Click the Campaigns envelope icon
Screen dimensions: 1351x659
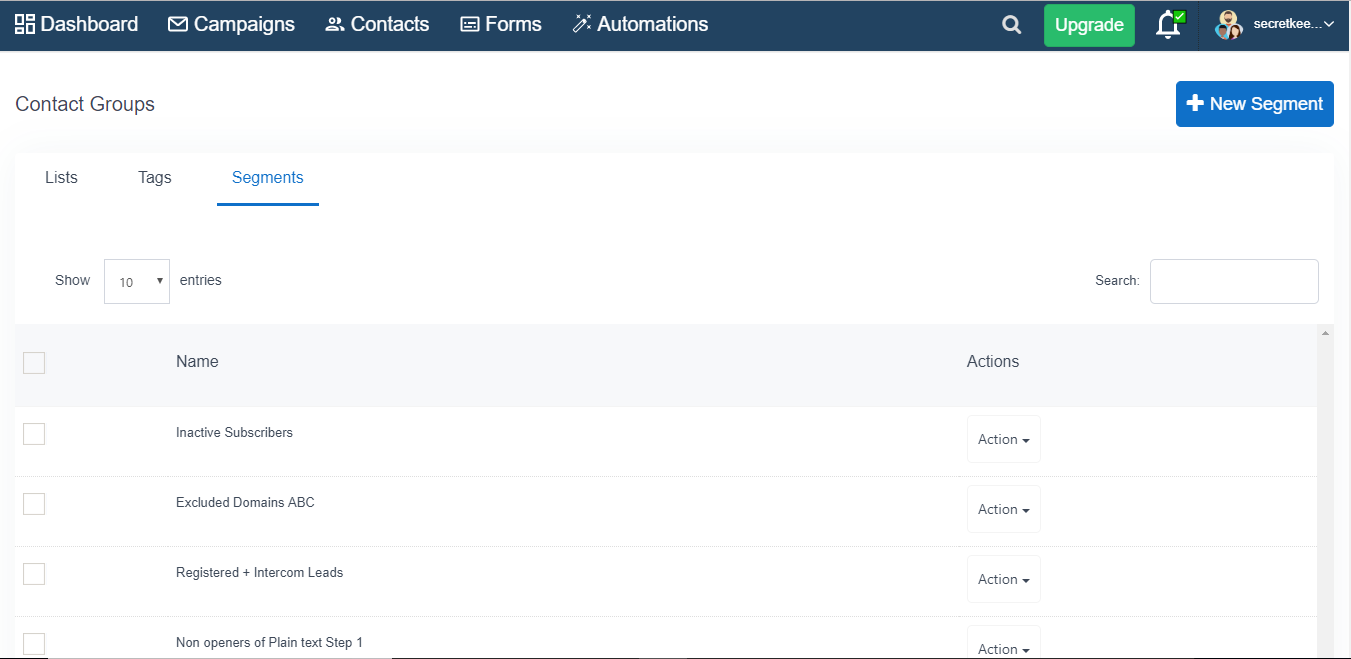pyautogui.click(x=178, y=24)
